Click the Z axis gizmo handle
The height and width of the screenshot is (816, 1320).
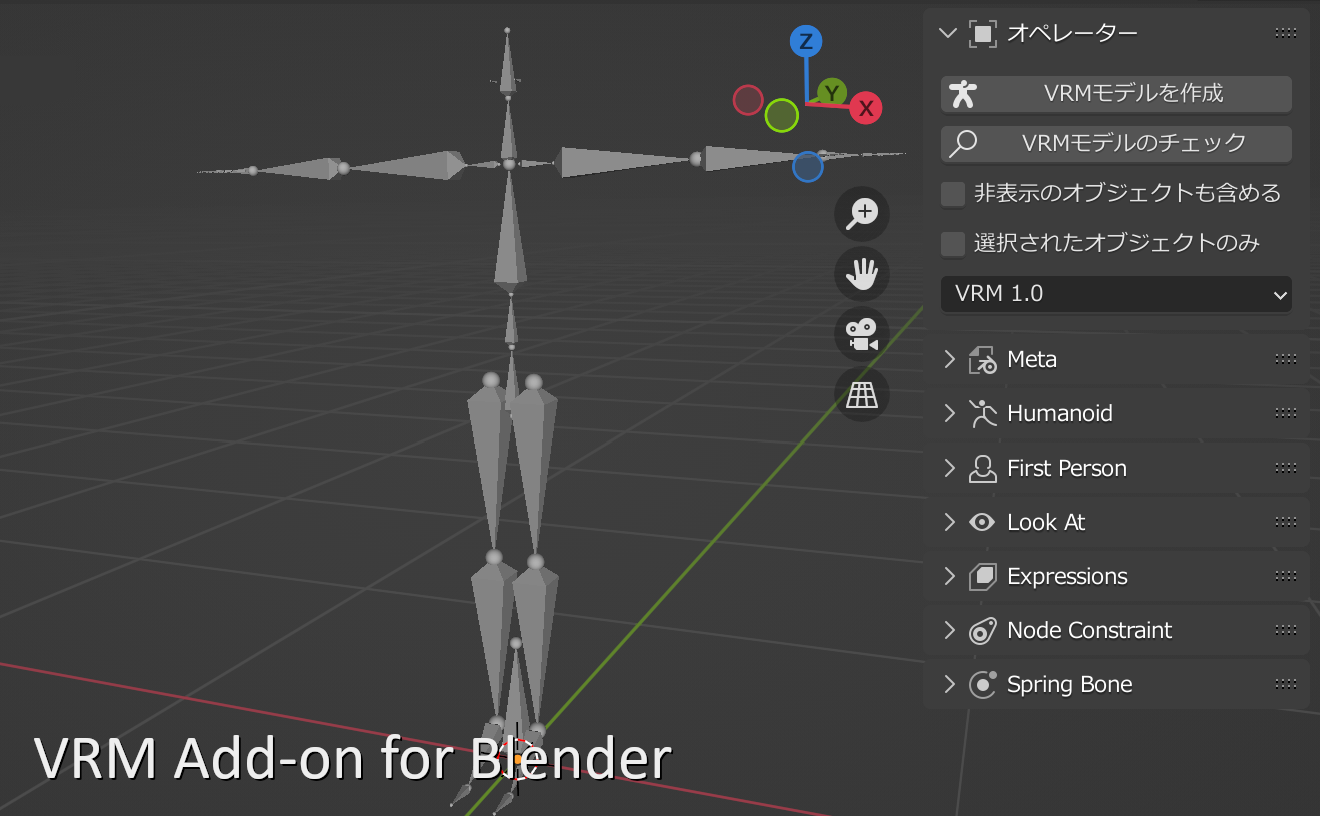806,41
